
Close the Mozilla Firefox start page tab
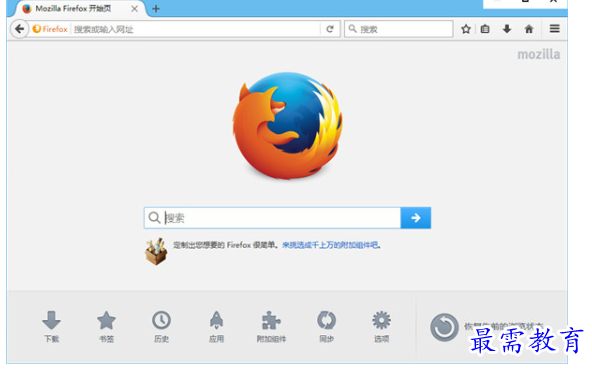[134, 9]
